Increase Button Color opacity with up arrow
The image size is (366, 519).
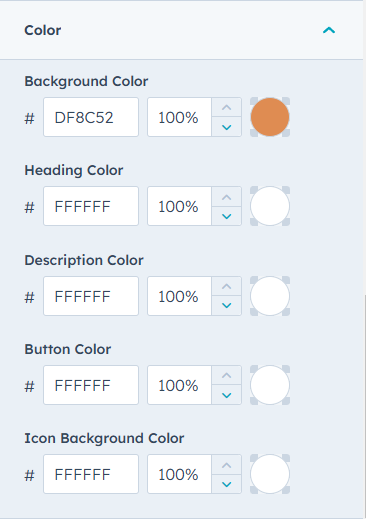click(x=227, y=375)
